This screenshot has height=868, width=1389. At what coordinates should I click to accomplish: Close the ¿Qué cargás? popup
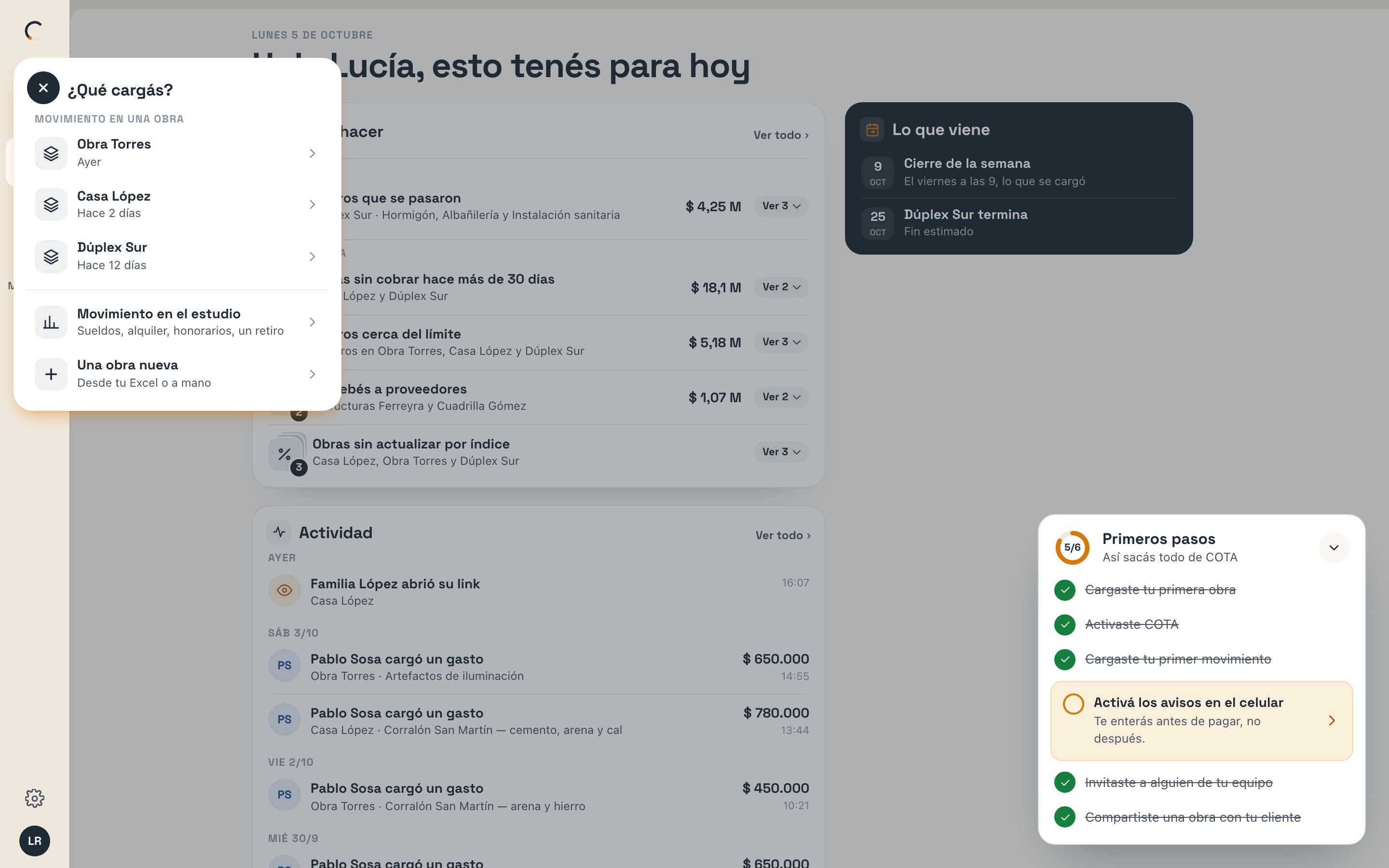coord(43,88)
